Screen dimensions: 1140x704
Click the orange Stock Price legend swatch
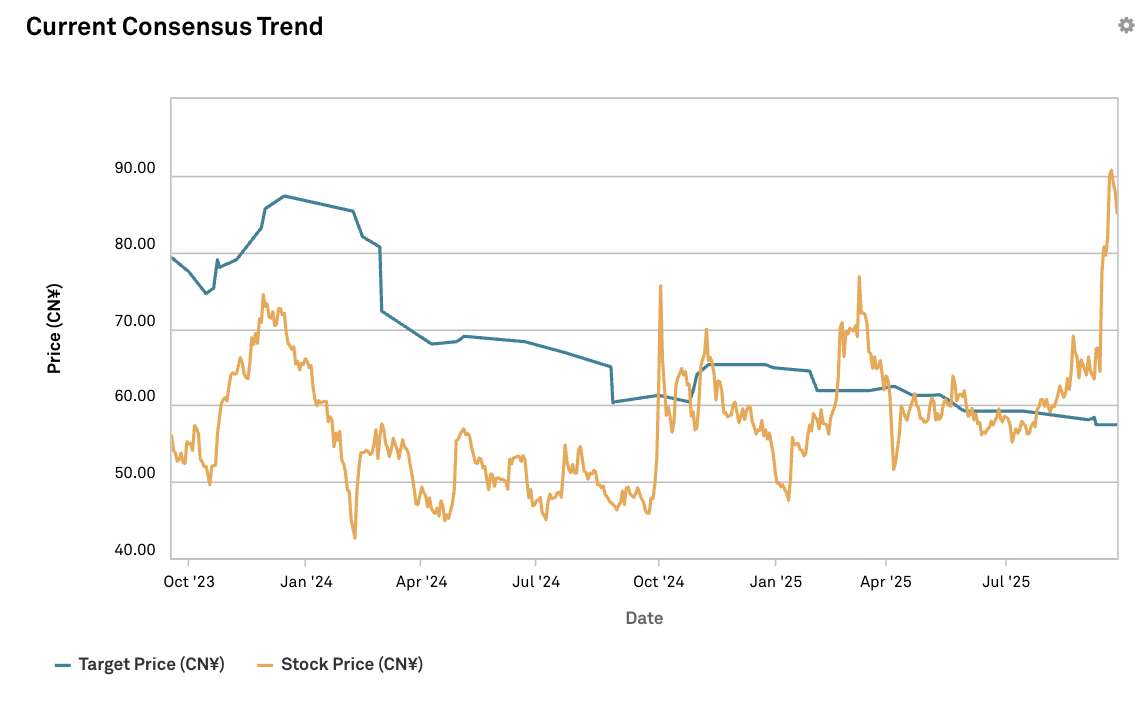pos(265,665)
